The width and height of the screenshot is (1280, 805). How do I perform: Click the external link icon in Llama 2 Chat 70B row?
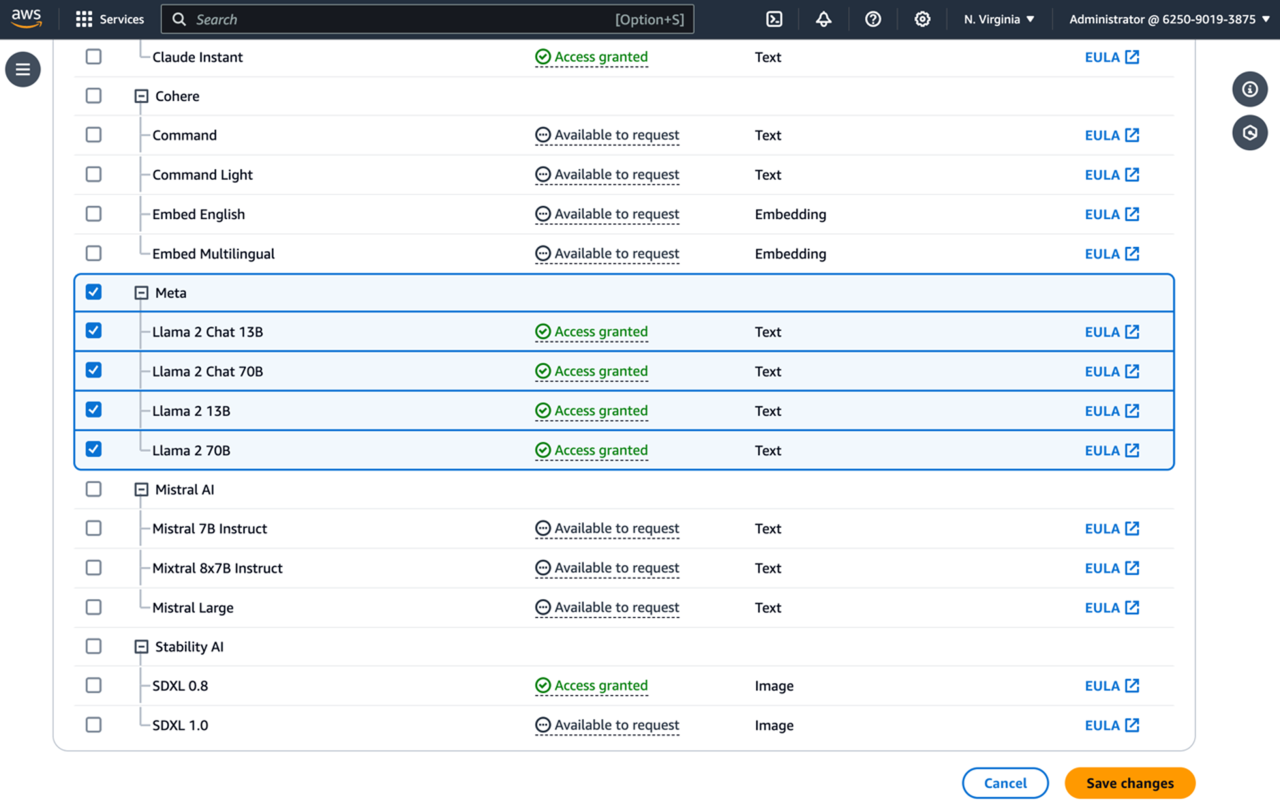[1132, 371]
